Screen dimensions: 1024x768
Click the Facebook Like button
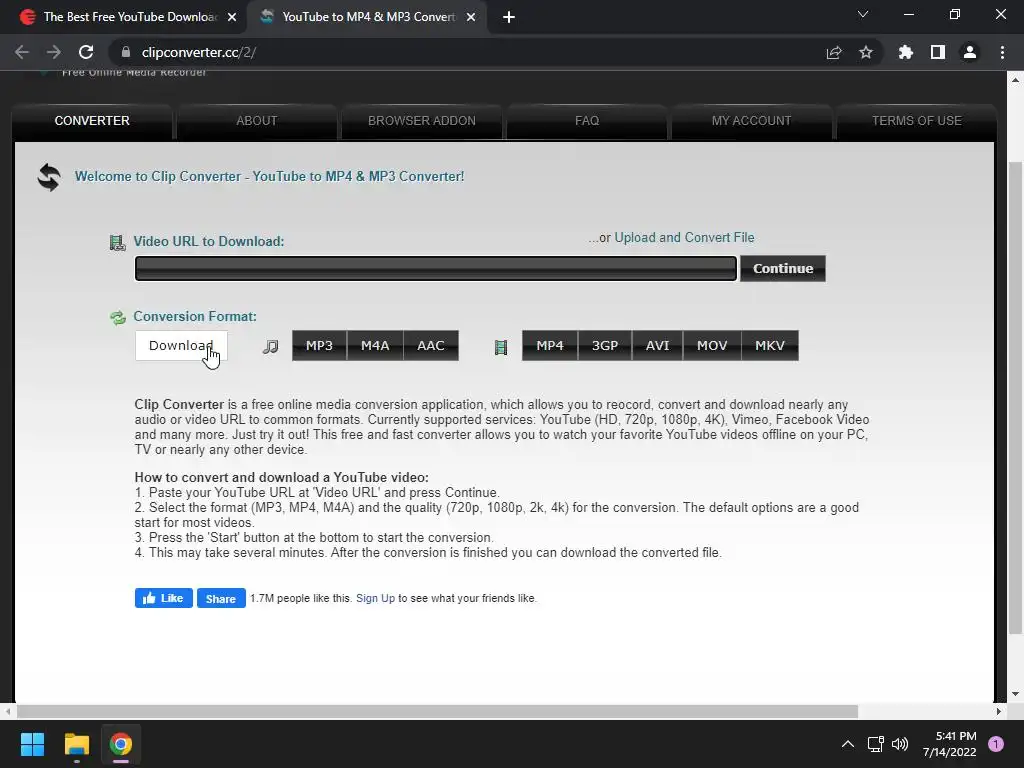[163, 598]
